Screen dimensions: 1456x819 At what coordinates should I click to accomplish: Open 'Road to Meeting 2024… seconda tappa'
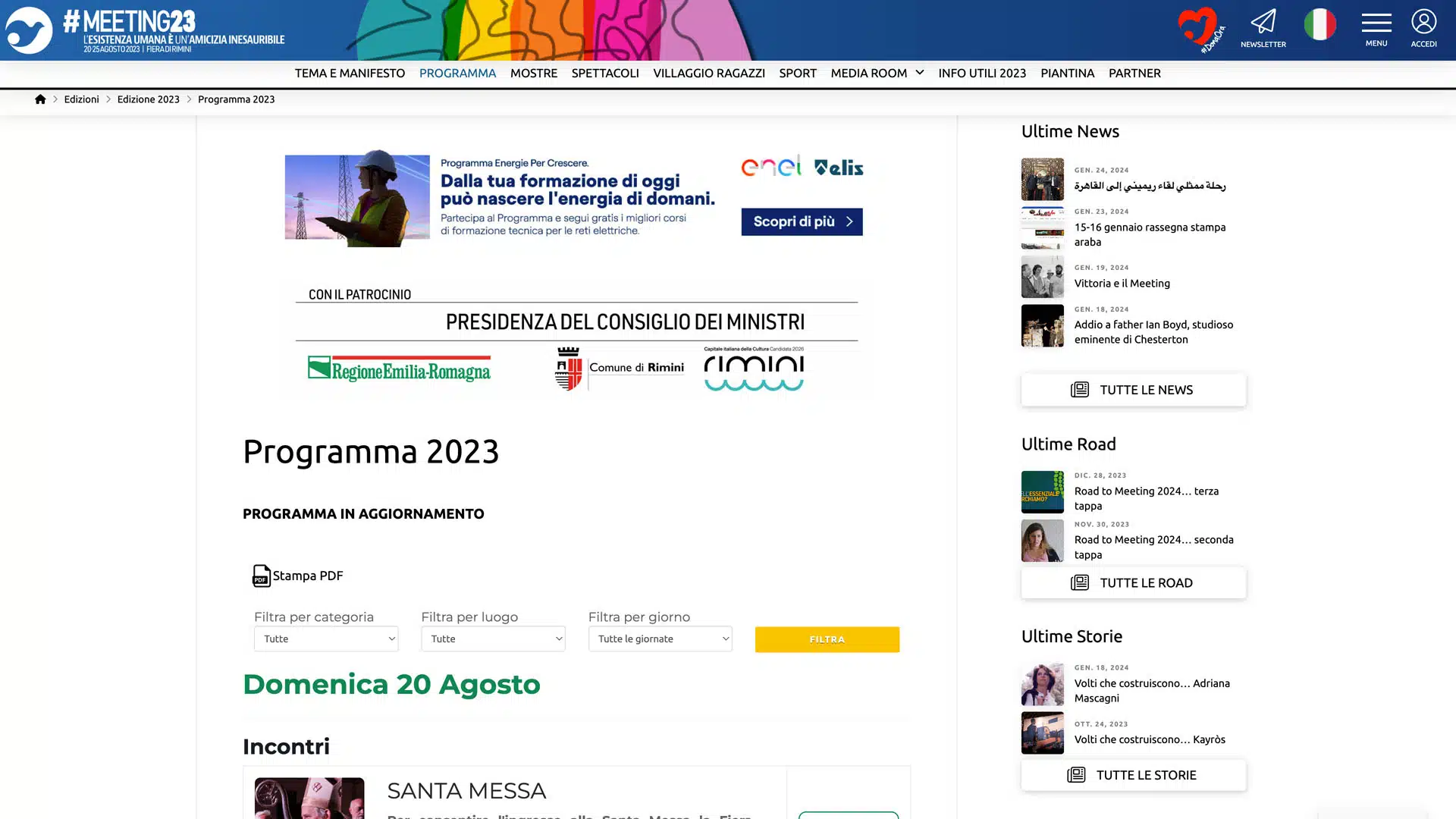pyautogui.click(x=1153, y=547)
